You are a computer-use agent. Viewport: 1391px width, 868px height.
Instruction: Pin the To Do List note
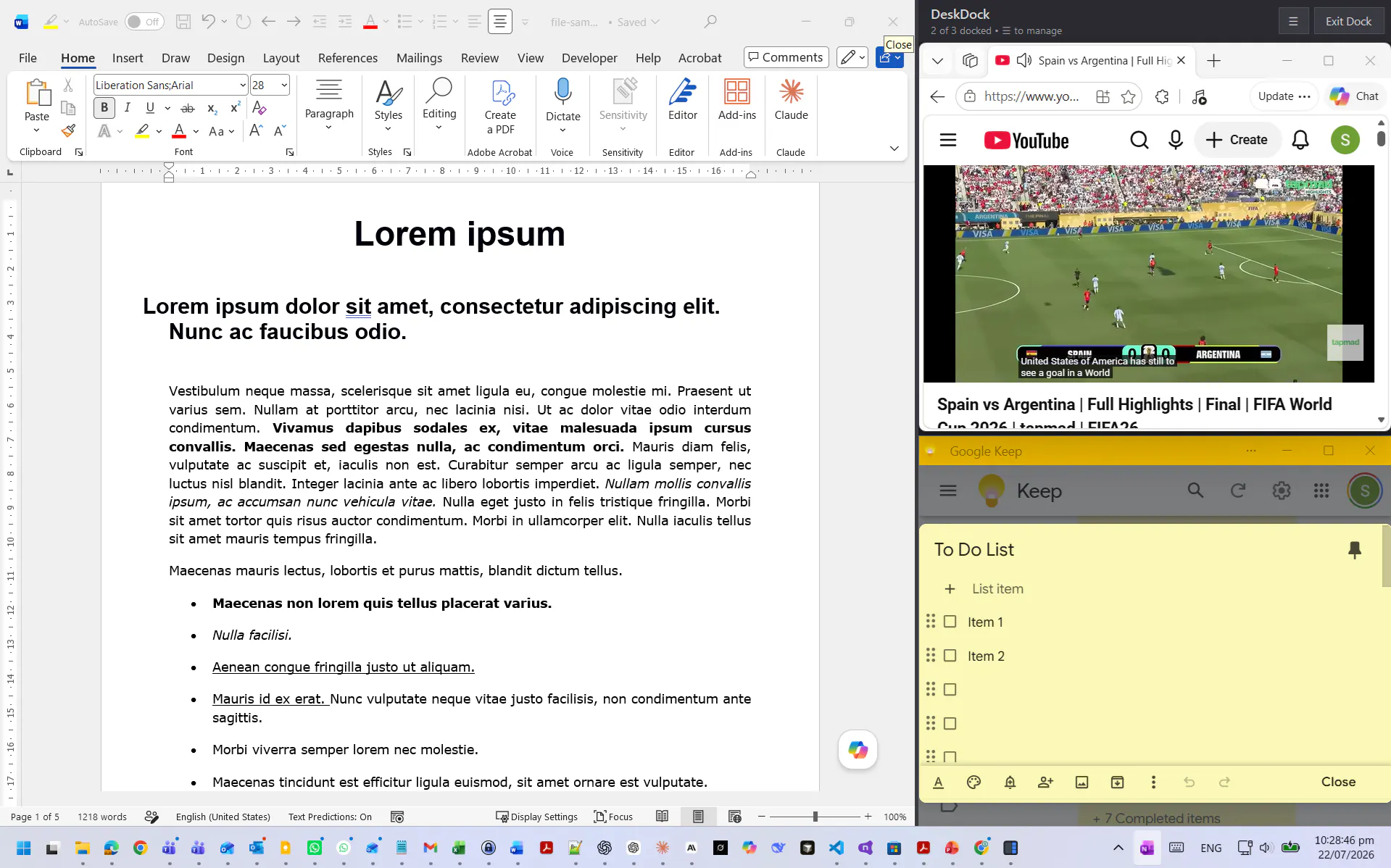[x=1354, y=550]
